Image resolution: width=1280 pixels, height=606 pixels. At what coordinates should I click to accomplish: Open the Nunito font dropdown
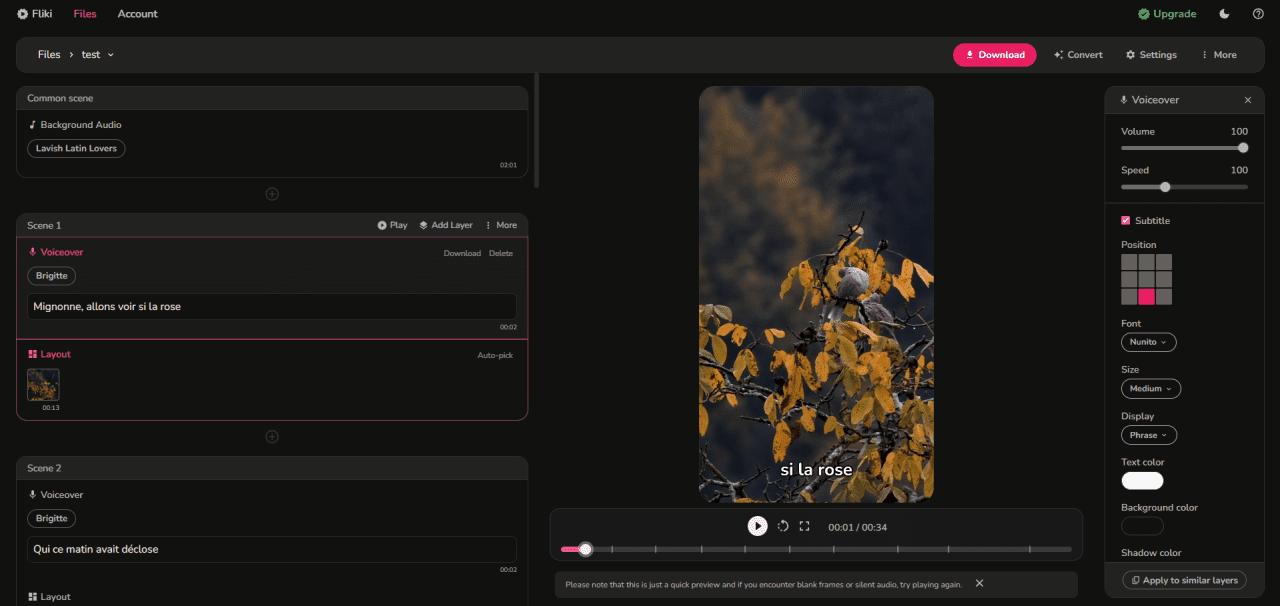point(1149,342)
